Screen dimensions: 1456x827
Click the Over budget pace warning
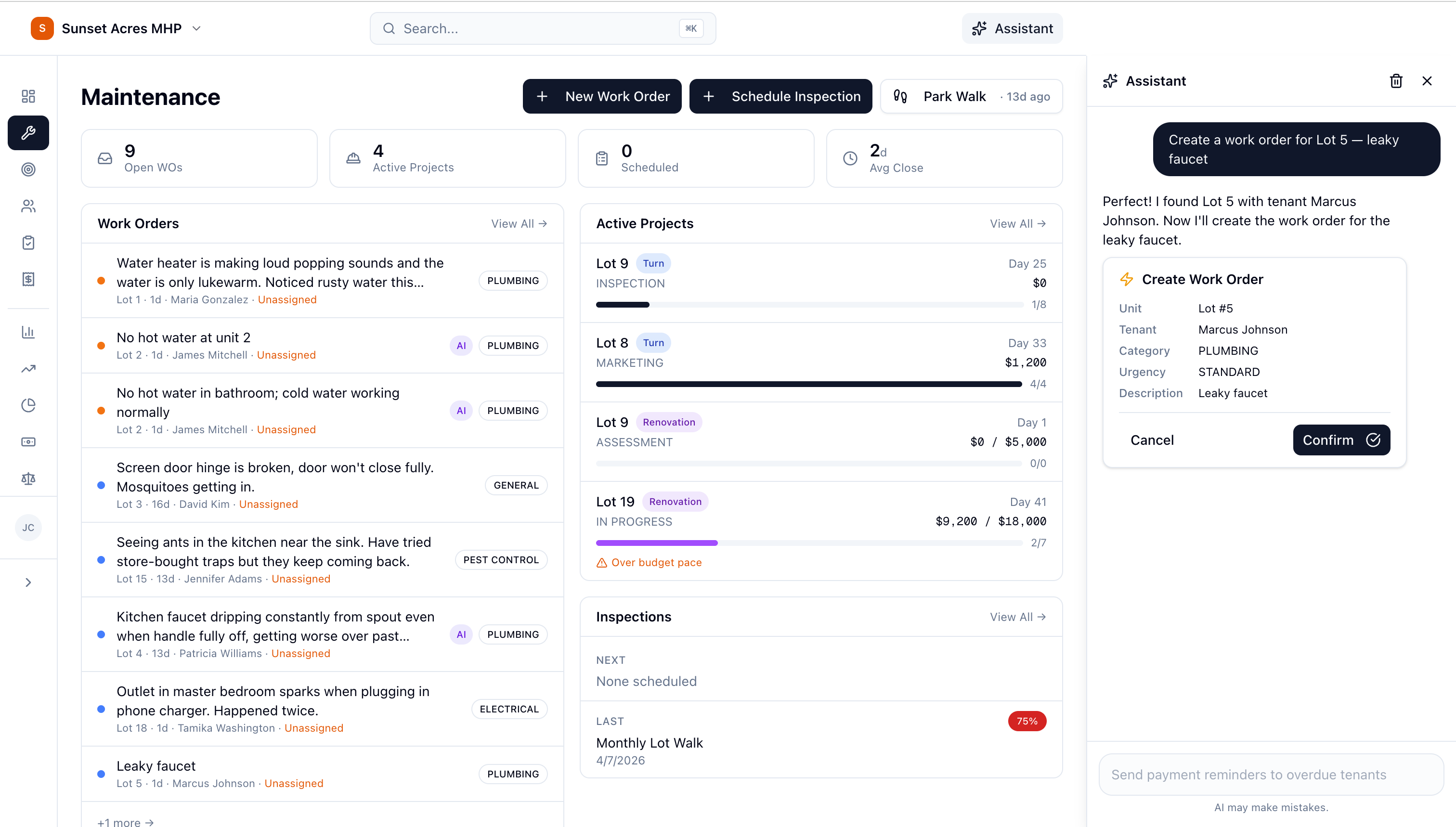649,562
